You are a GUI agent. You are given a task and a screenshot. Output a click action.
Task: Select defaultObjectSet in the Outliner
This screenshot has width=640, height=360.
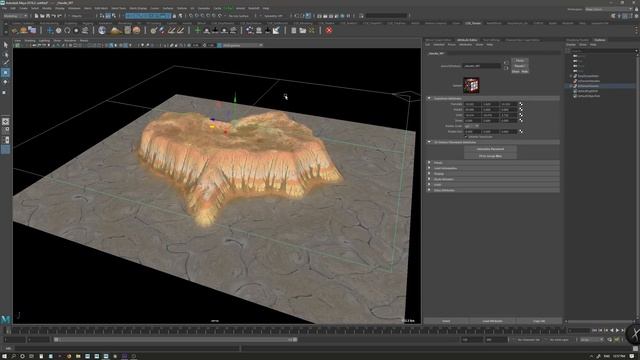coord(589,96)
